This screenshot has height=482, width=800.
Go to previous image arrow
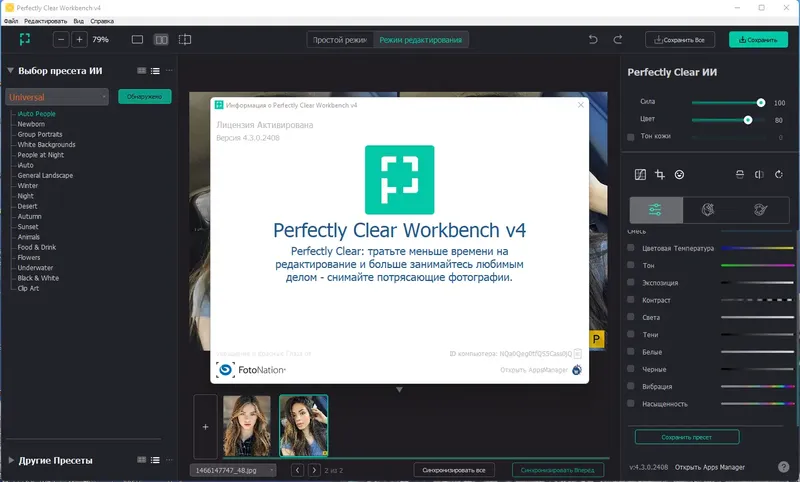tap(298, 470)
